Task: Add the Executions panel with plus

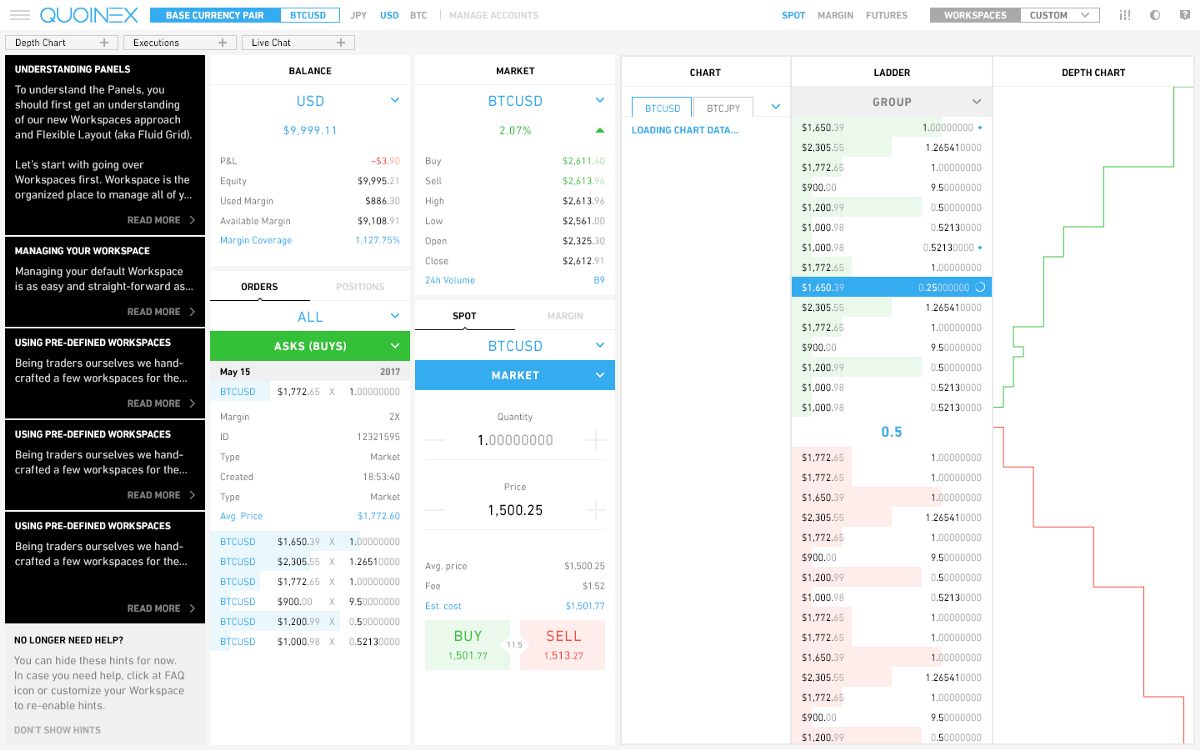Action: coord(222,43)
